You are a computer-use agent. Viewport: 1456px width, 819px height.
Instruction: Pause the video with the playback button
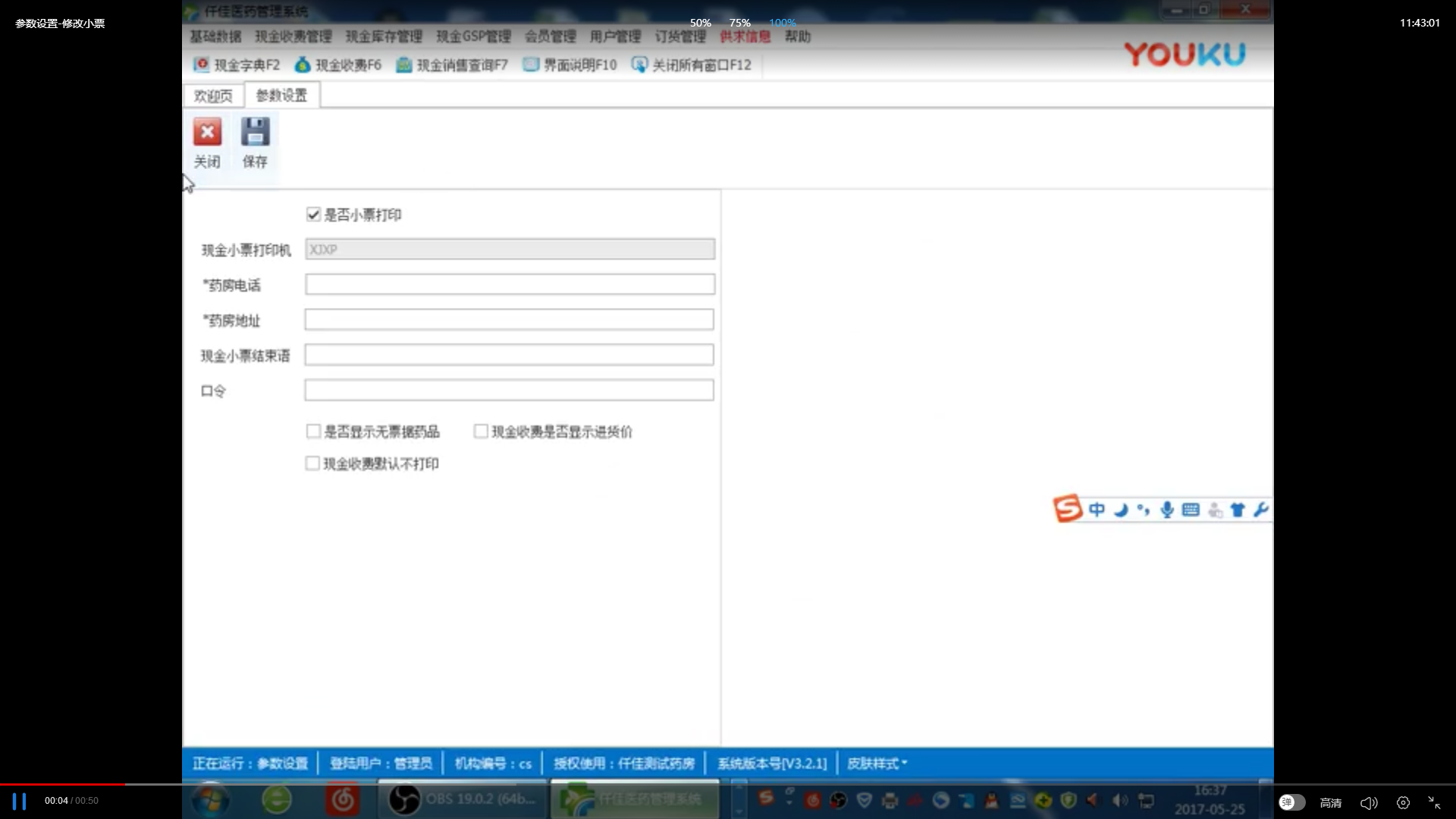pos(19,801)
